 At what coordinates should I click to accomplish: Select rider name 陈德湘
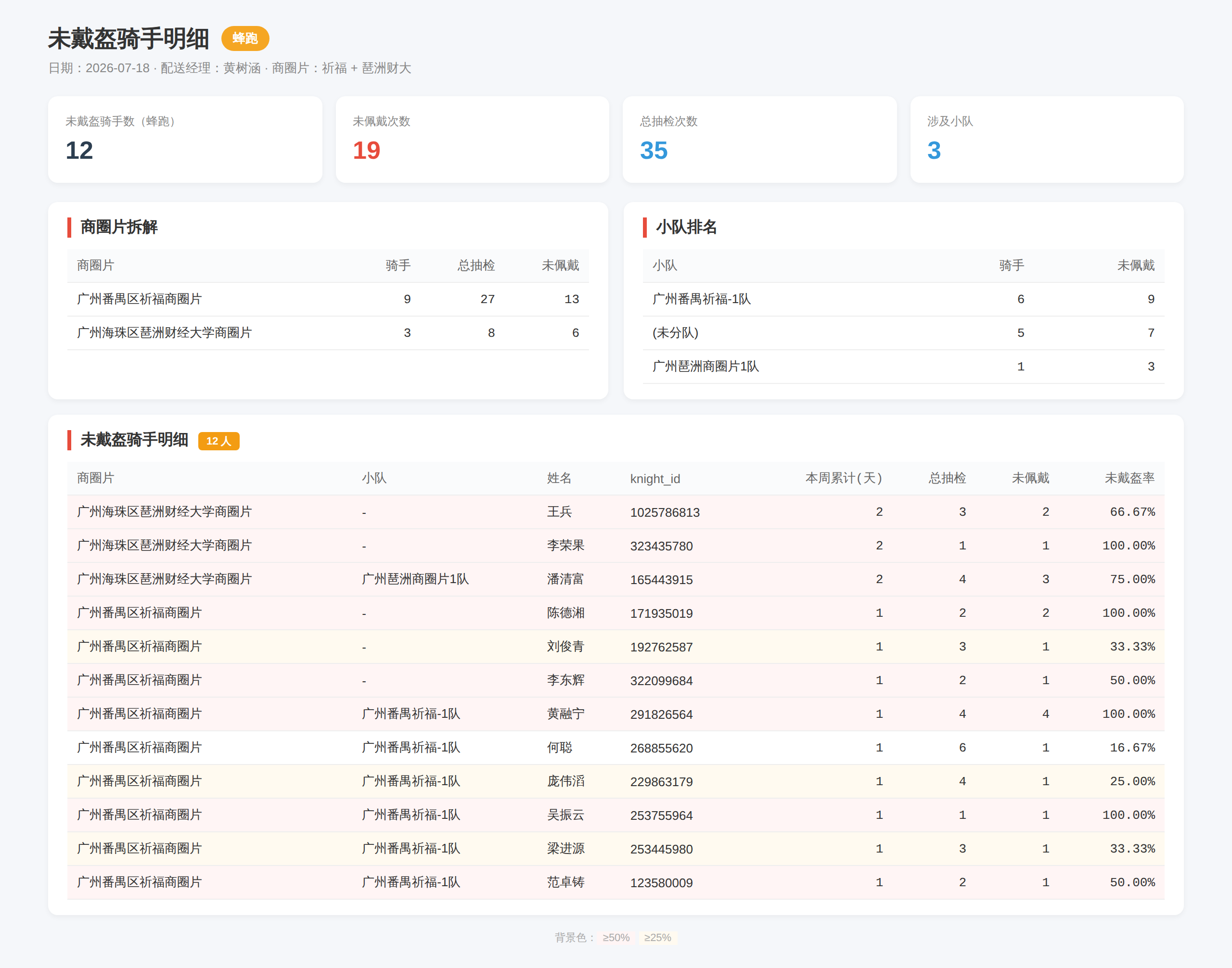[x=565, y=612]
